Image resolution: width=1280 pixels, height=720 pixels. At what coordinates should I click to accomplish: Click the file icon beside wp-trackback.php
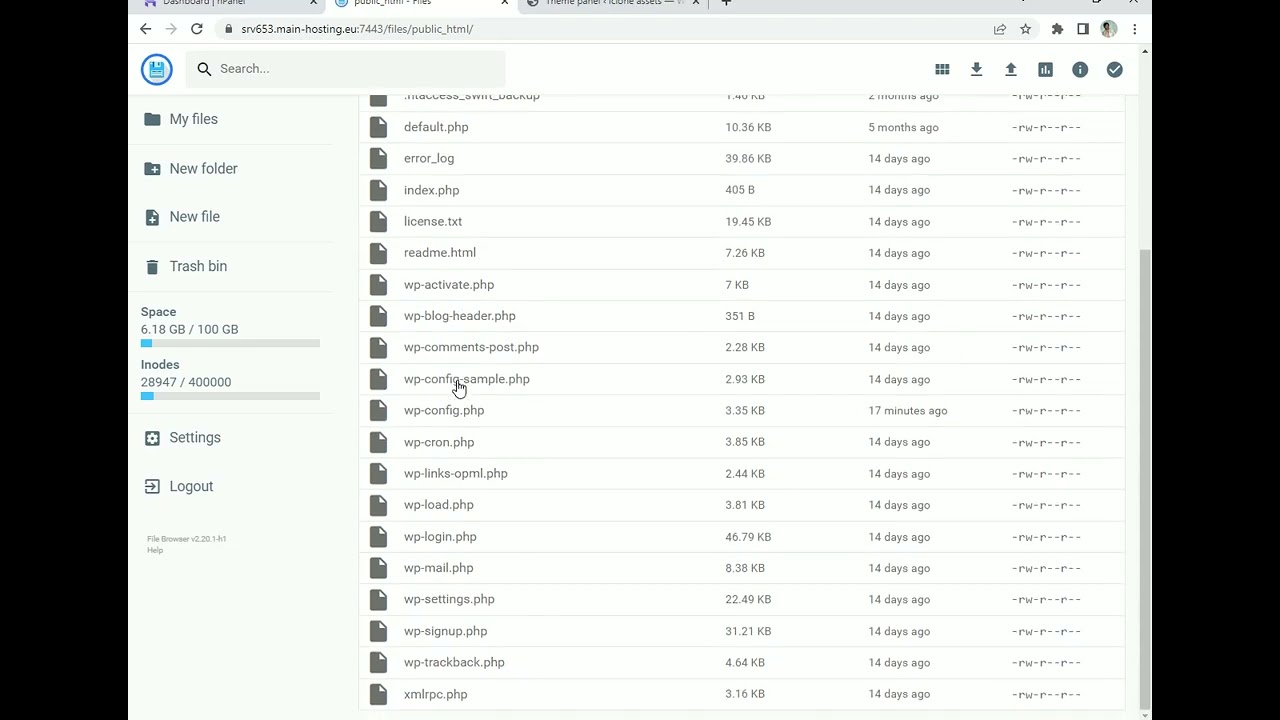coord(378,662)
